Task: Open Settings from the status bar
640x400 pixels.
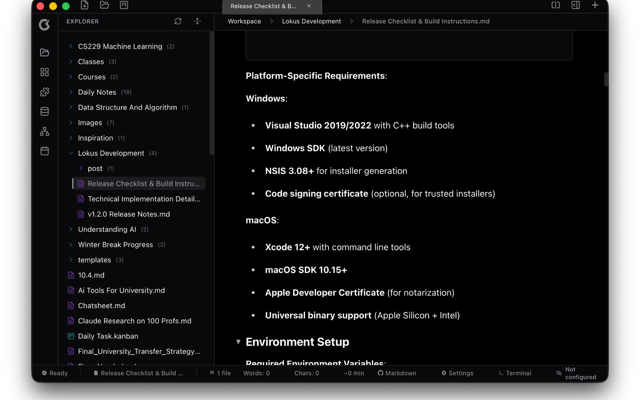Action: [x=457, y=373]
